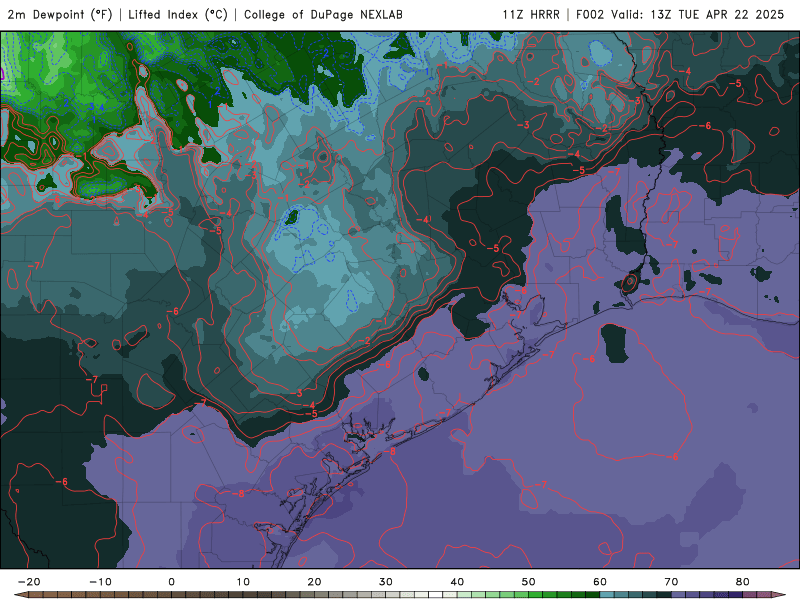Click the -20 label on the color scale

(x=29, y=582)
